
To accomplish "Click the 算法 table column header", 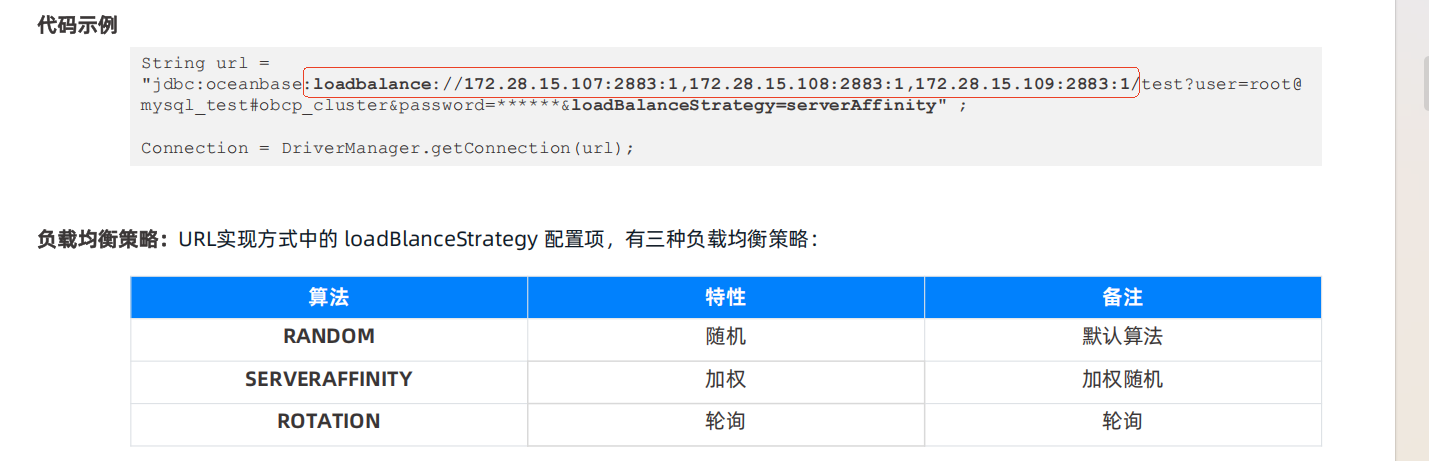I will pyautogui.click(x=329, y=298).
